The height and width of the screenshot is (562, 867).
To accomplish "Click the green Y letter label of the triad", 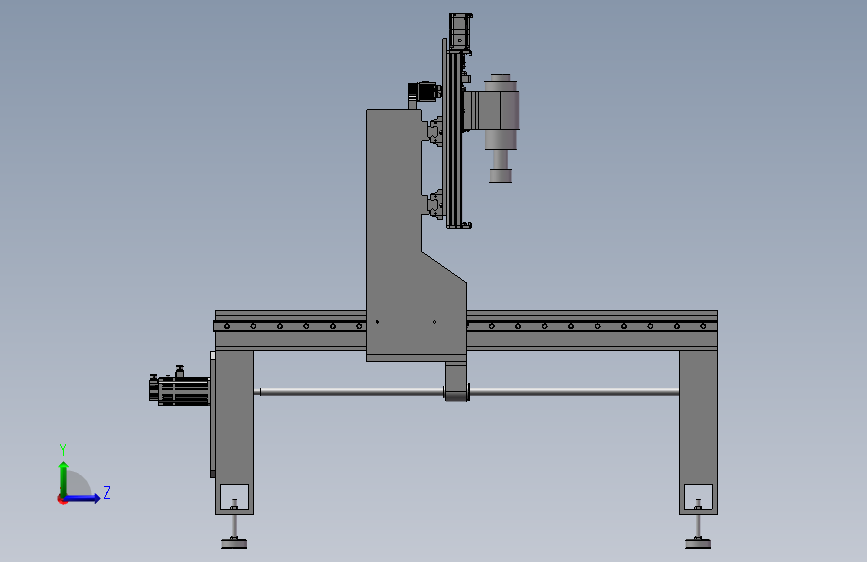I will [x=63, y=449].
